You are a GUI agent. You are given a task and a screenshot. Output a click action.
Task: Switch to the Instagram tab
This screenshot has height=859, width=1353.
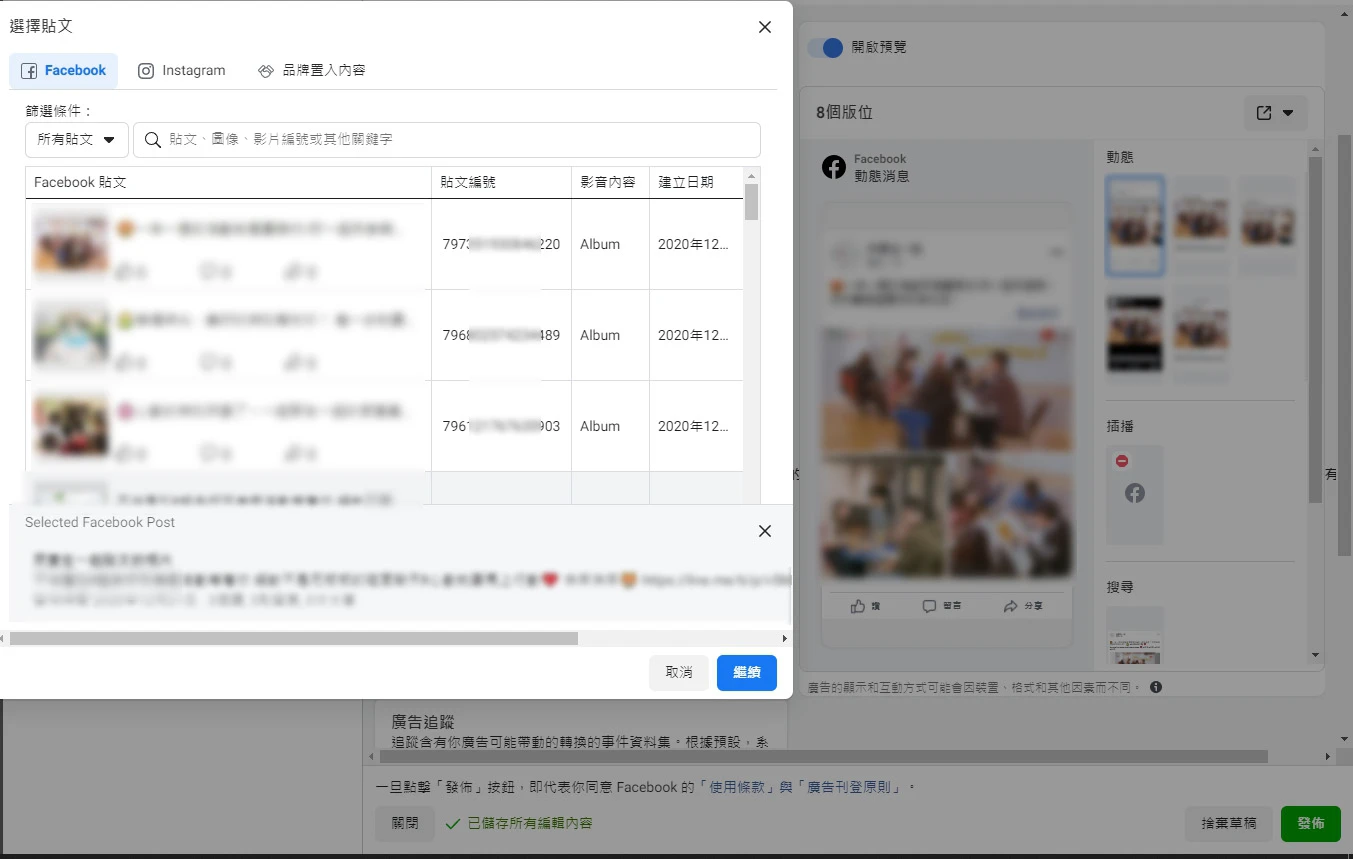182,71
